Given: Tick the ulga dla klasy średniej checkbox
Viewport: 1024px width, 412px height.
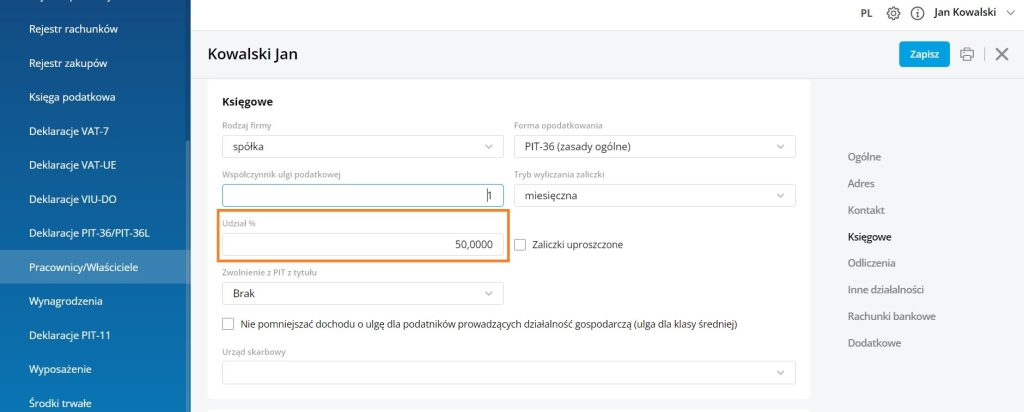Looking at the screenshot, I should (228, 323).
